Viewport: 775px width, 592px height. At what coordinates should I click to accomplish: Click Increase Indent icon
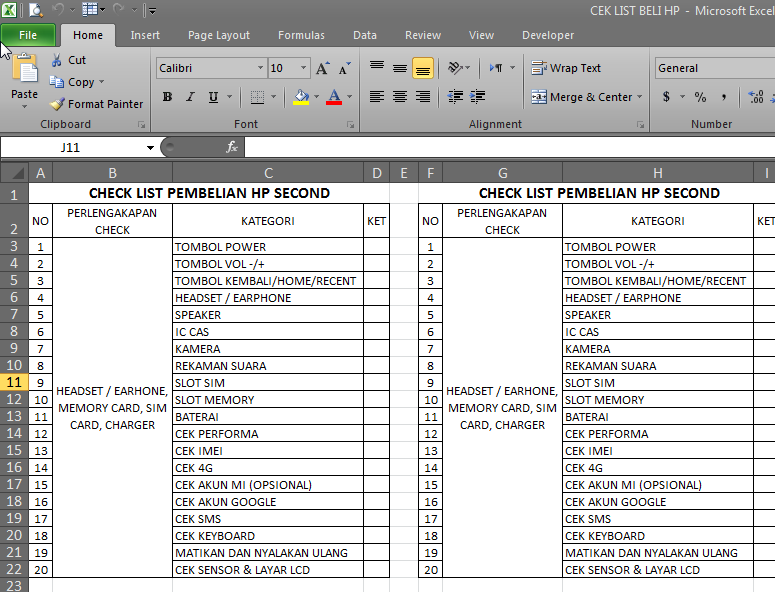coord(478,96)
